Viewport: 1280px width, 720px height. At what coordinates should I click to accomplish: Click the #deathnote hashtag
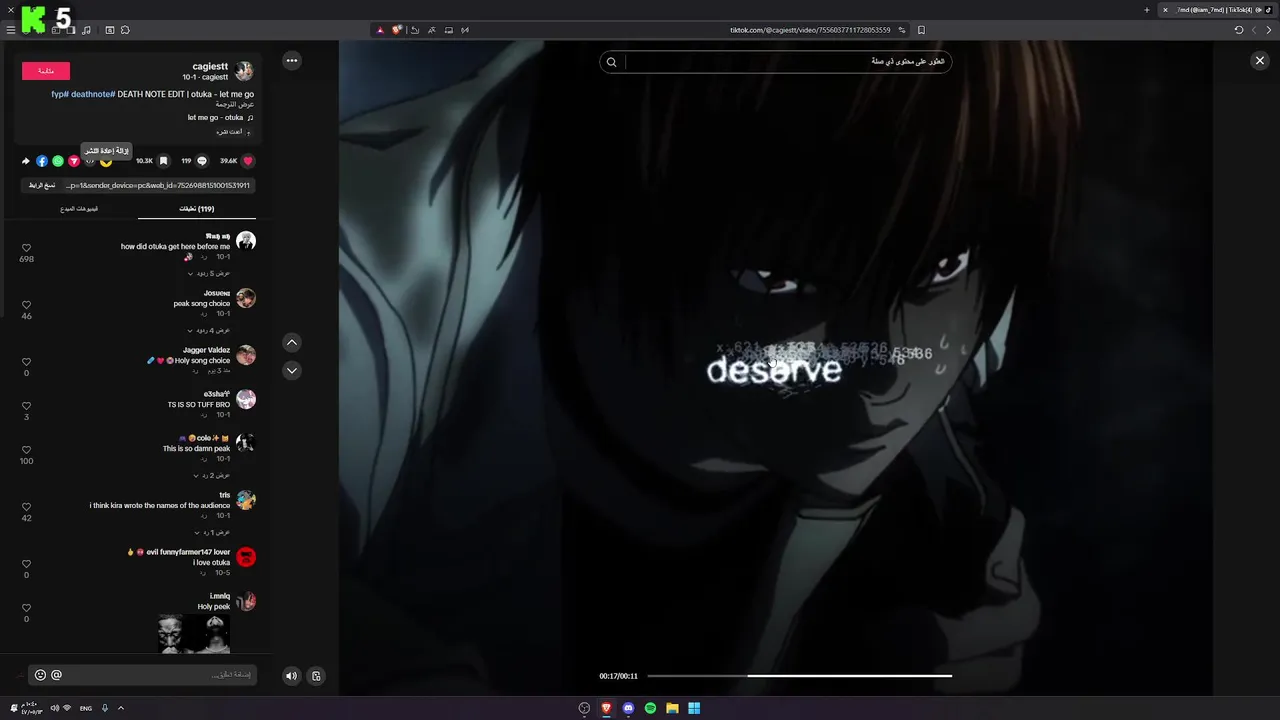[x=93, y=94]
